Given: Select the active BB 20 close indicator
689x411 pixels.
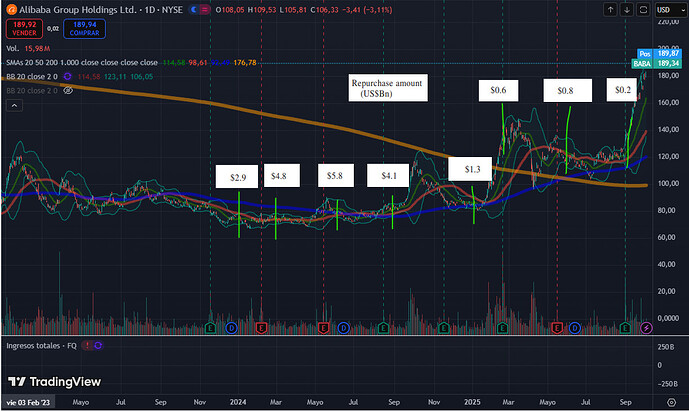Looking at the screenshot, I should (30, 76).
